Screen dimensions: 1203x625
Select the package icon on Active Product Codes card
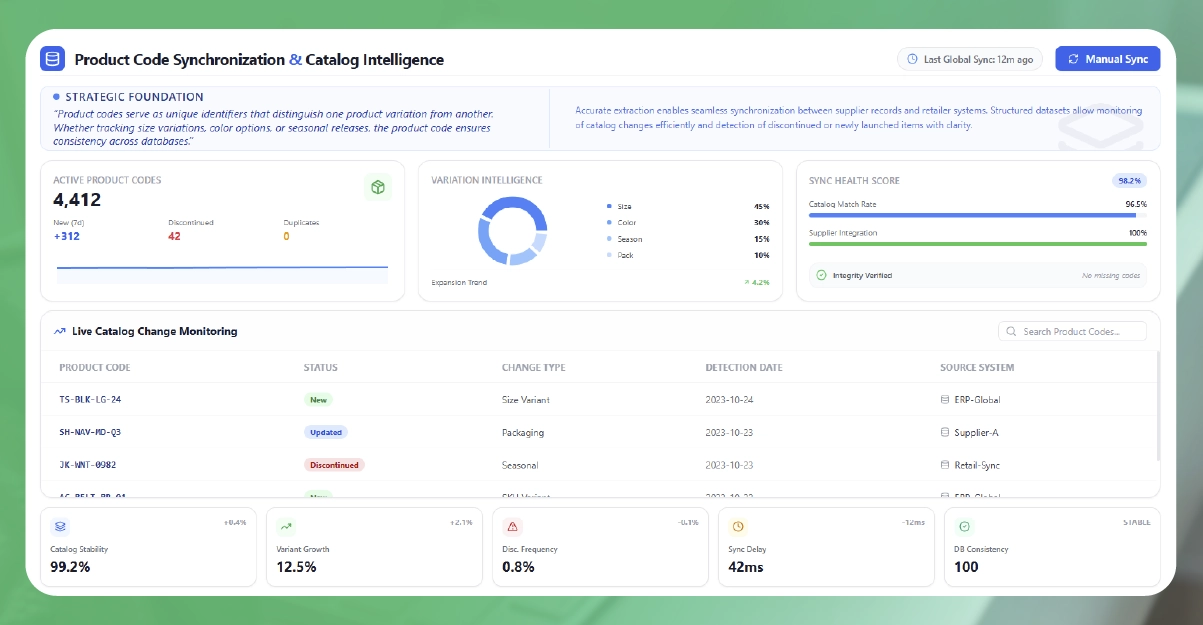tap(378, 187)
